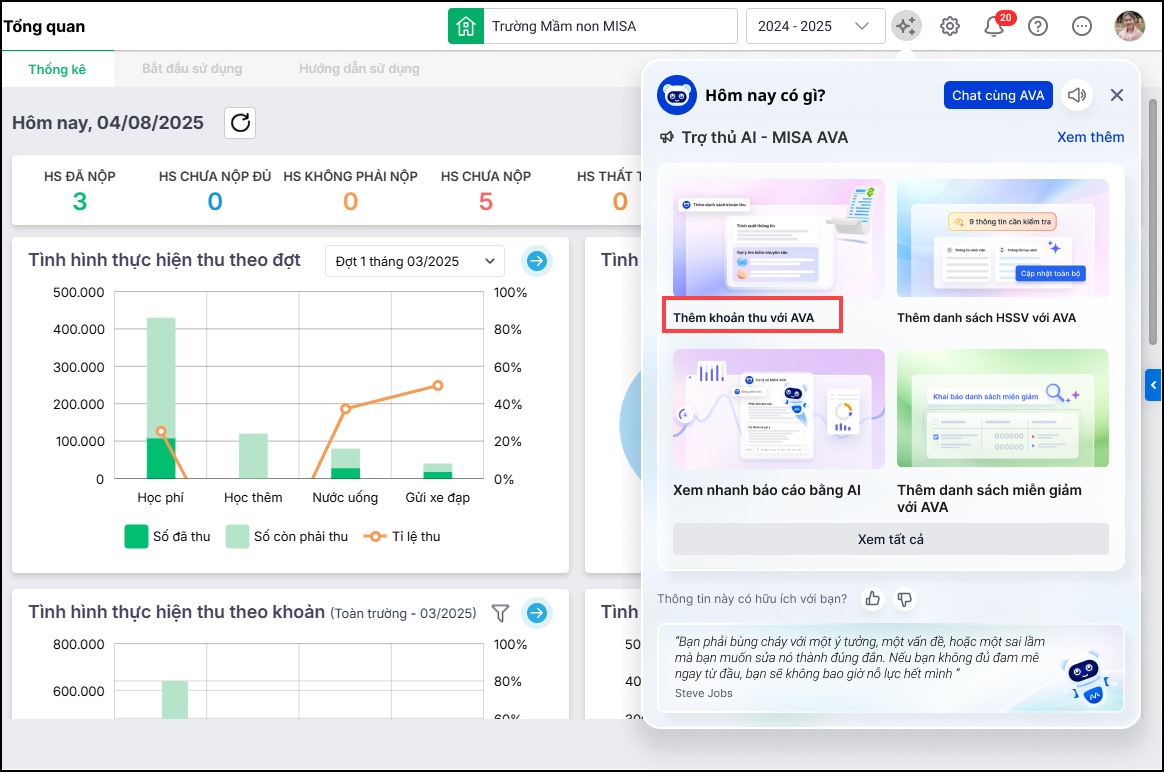1164x772 pixels.
Task: Click the Xem thêm link
Action: [x=1091, y=137]
